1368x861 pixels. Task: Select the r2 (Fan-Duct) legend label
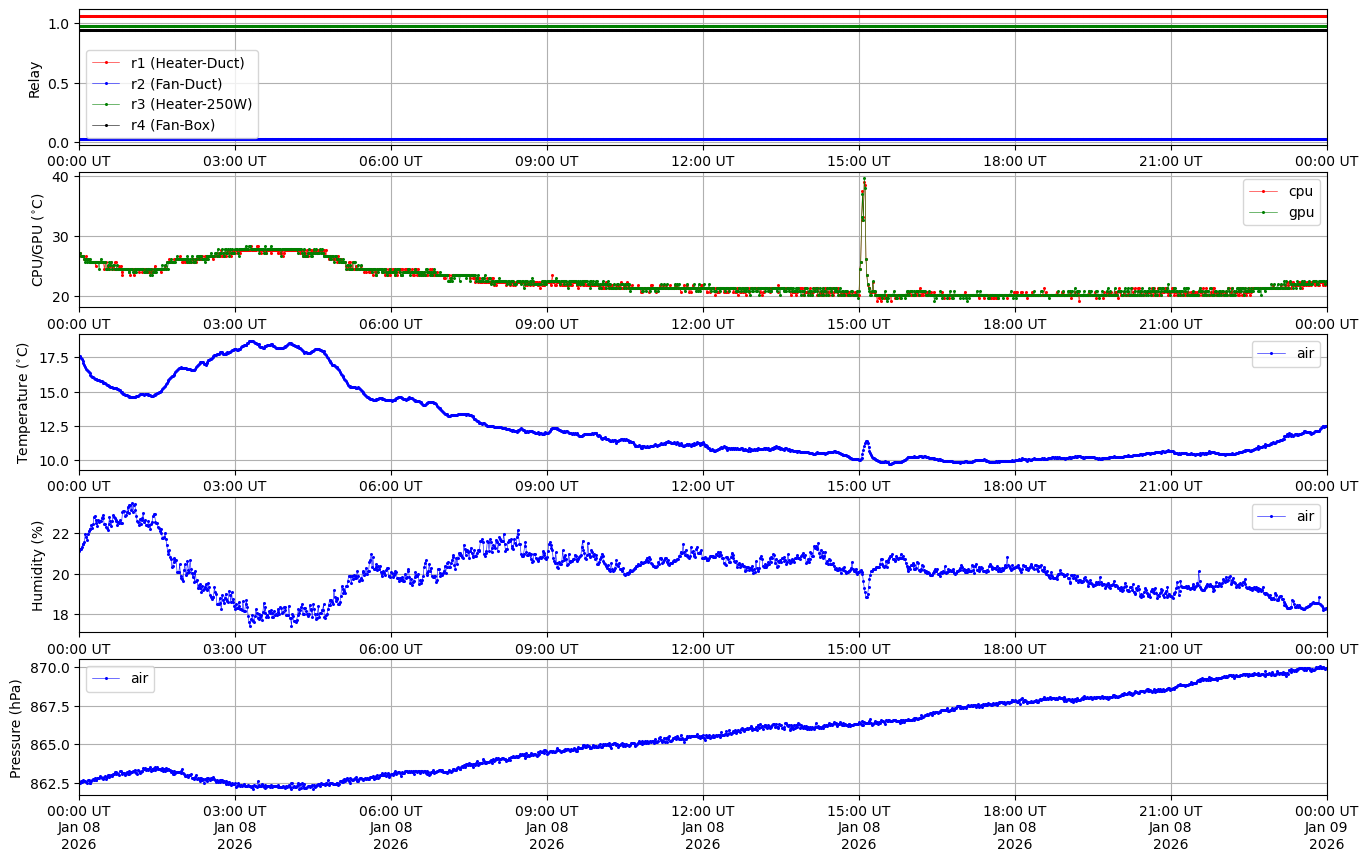pos(176,83)
